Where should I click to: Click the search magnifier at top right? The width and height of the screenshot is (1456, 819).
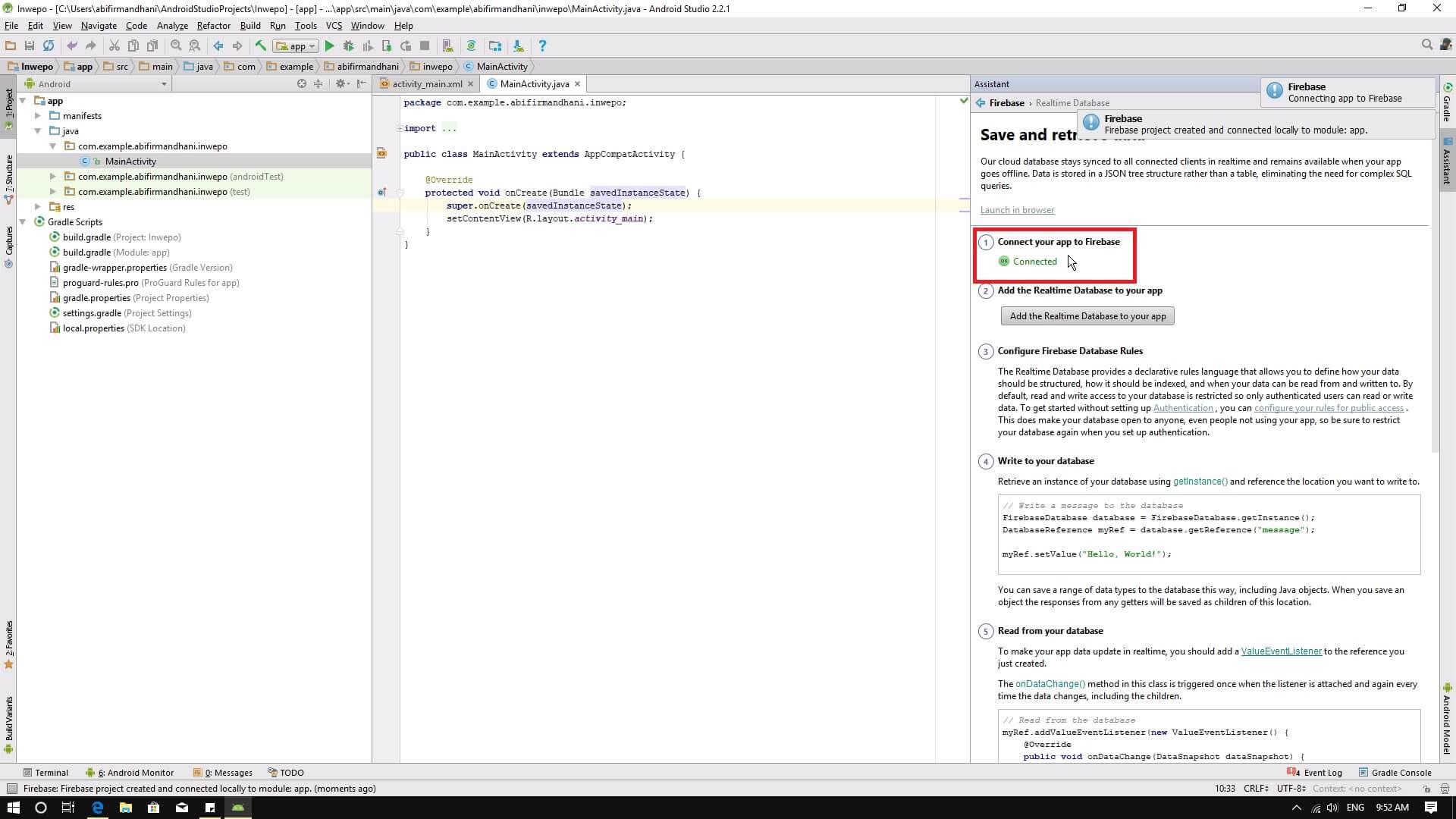click(x=1426, y=45)
